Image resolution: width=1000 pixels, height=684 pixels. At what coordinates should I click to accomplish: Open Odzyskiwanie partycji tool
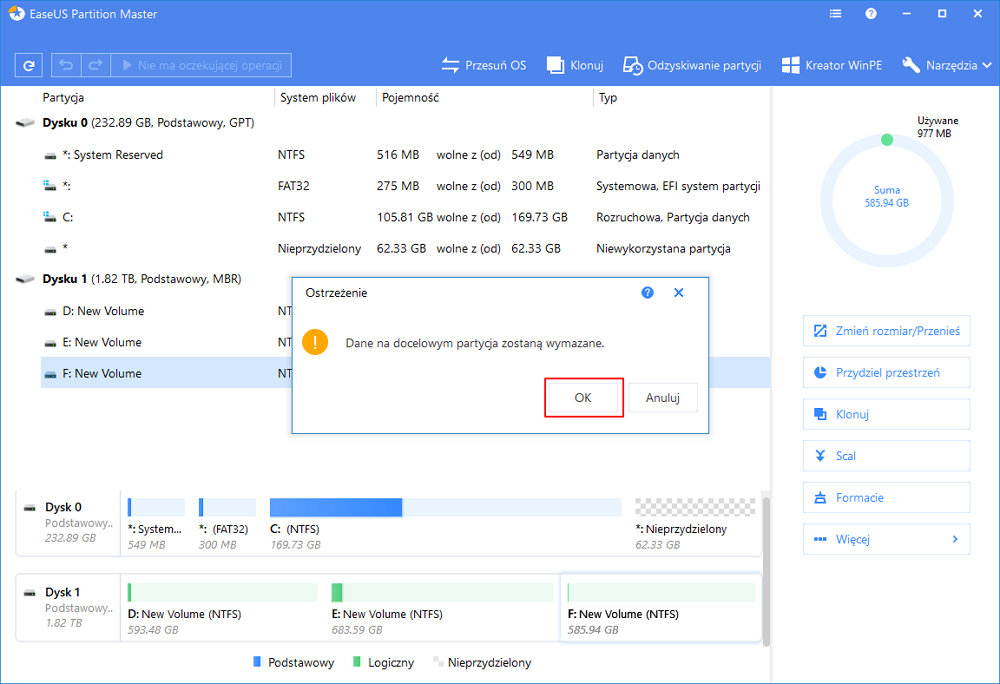[x=692, y=65]
